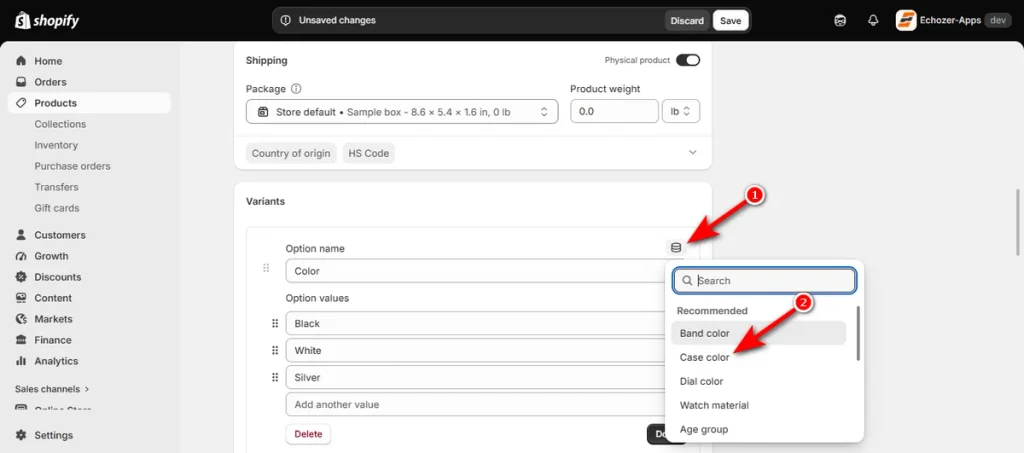Change the weight unit lb dropdown
The height and width of the screenshot is (453, 1024).
680,112
